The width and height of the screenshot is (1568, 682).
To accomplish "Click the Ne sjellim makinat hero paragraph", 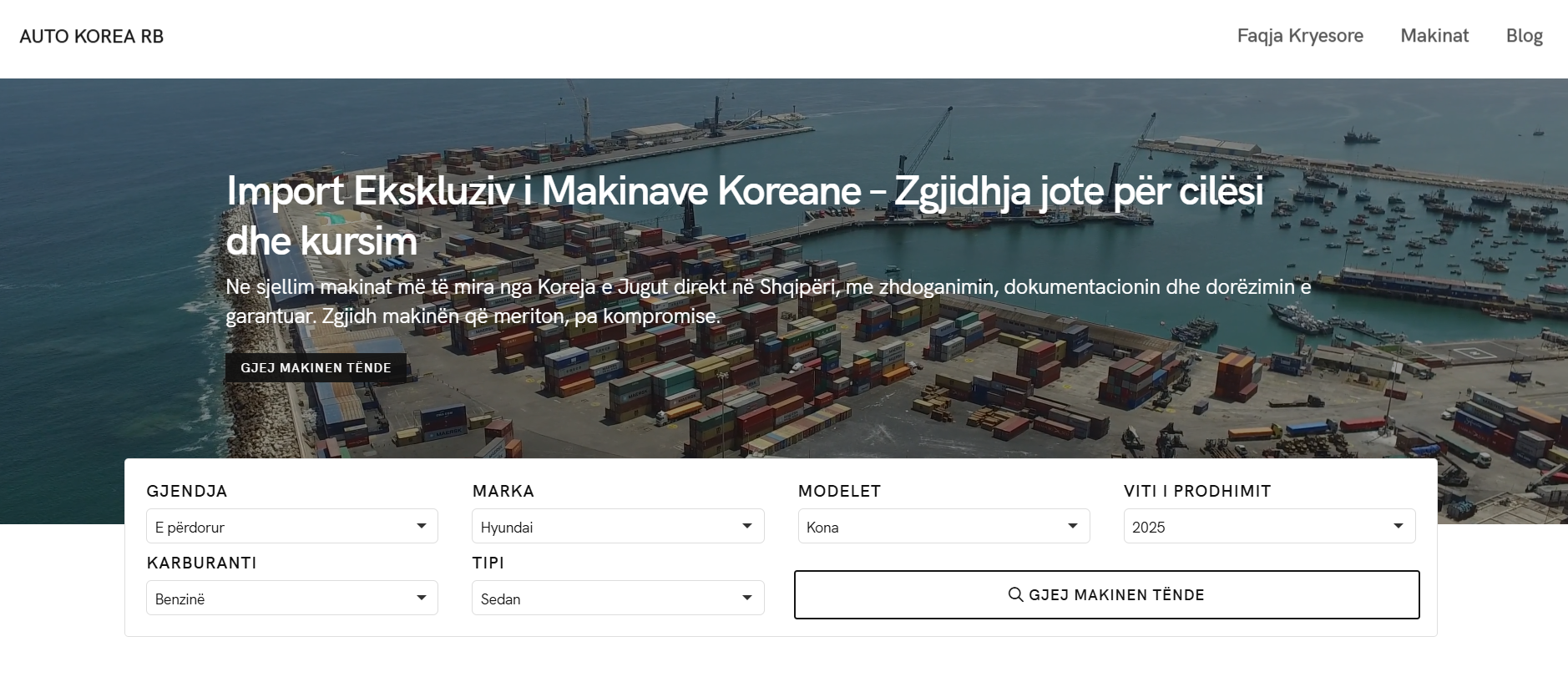I will click(x=768, y=301).
